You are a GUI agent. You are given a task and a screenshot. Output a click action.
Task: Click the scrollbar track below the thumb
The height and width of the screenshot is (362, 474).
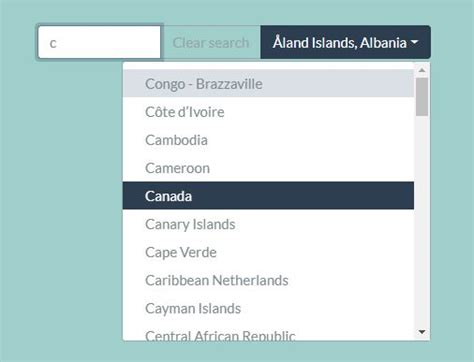click(x=422, y=220)
